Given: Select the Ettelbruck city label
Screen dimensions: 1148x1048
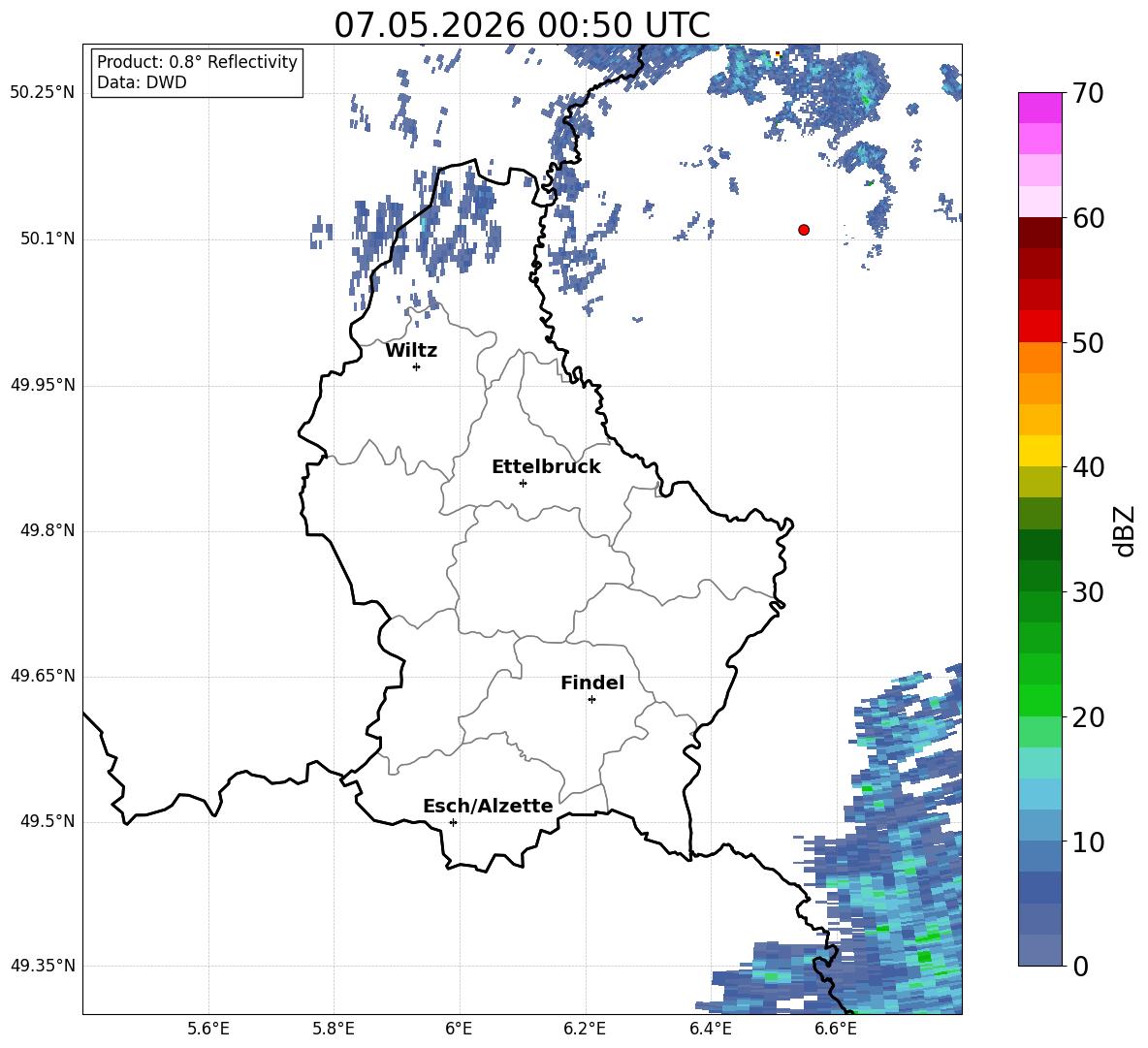Looking at the screenshot, I should 546,467.
